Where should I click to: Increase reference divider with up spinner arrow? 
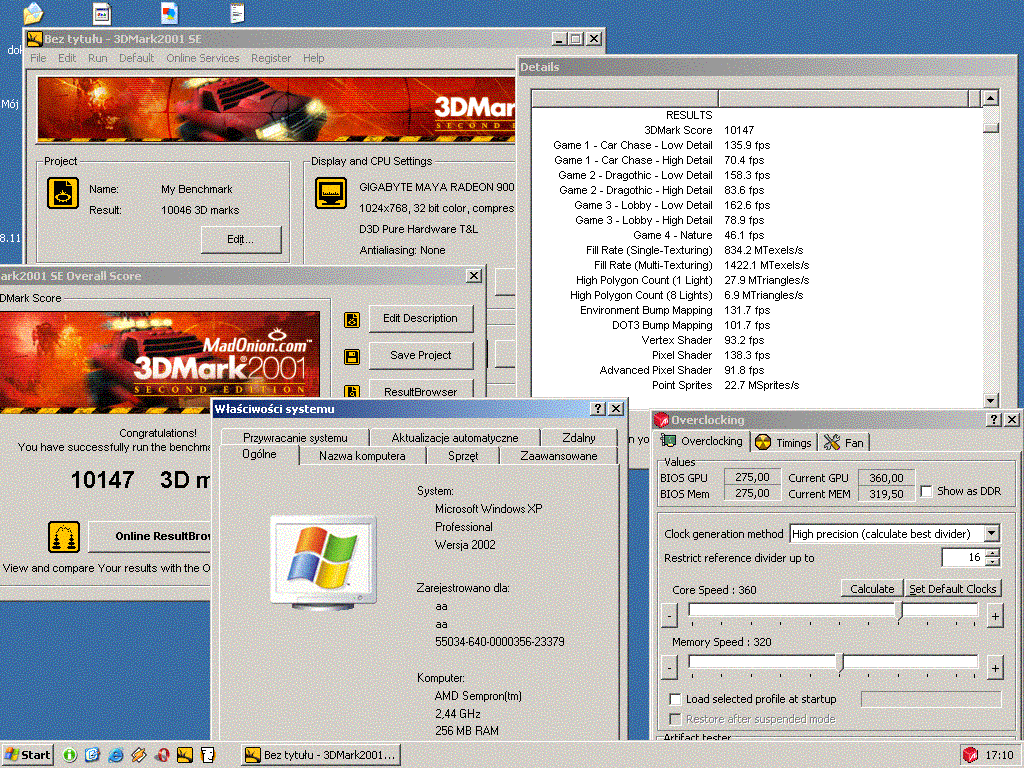point(993,553)
